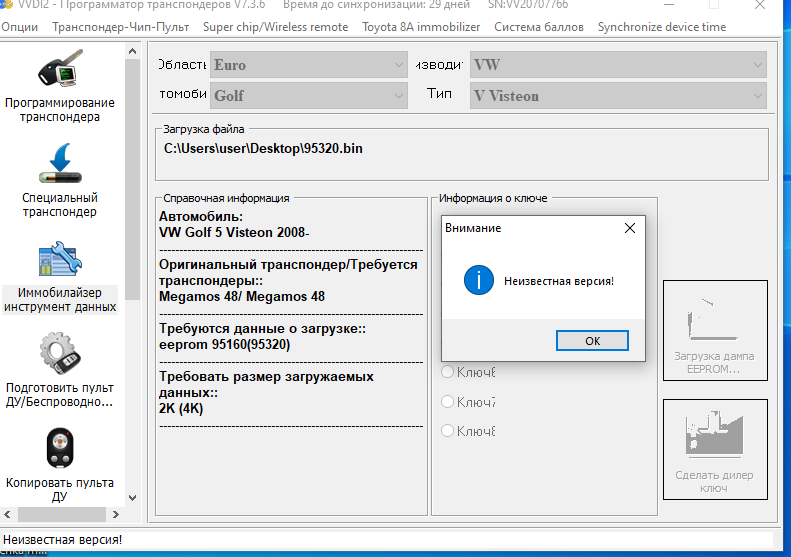This screenshot has width=791, height=557.
Task: Select the Ключ6 radio button
Action: tap(447, 373)
